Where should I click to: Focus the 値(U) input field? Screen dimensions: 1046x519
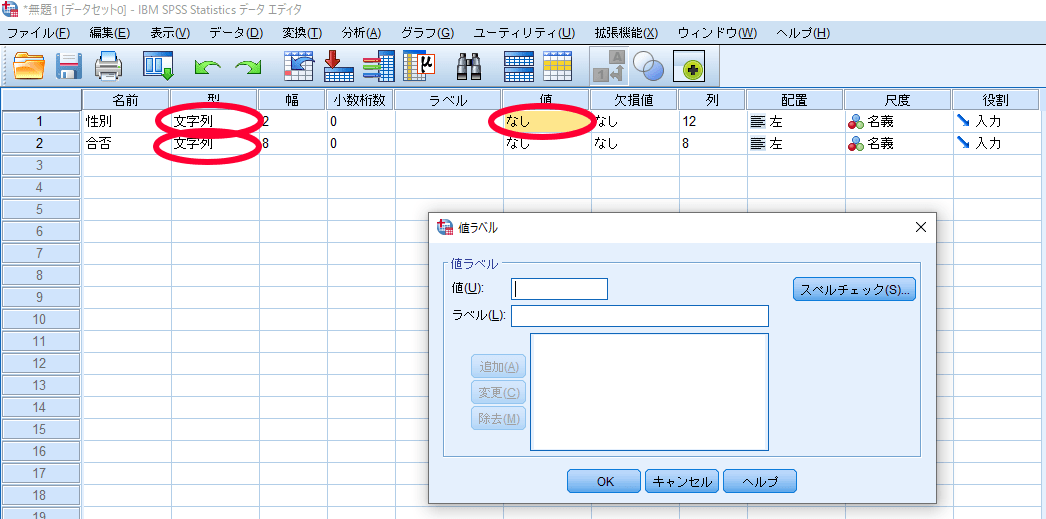(x=559, y=289)
